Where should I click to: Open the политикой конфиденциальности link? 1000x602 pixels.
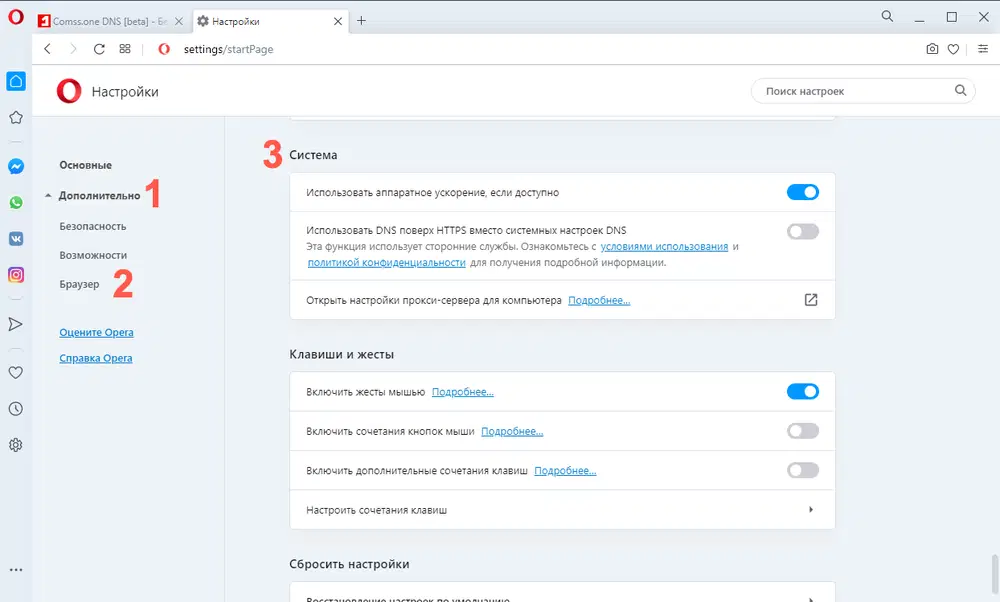tap(386, 262)
